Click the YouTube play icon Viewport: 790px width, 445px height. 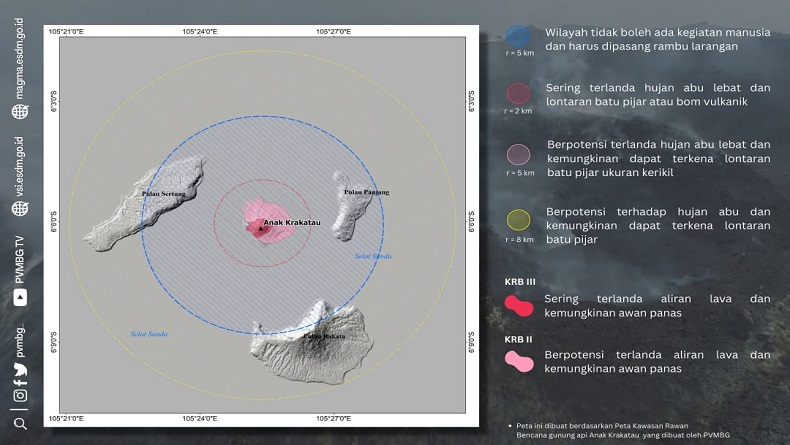[20, 297]
